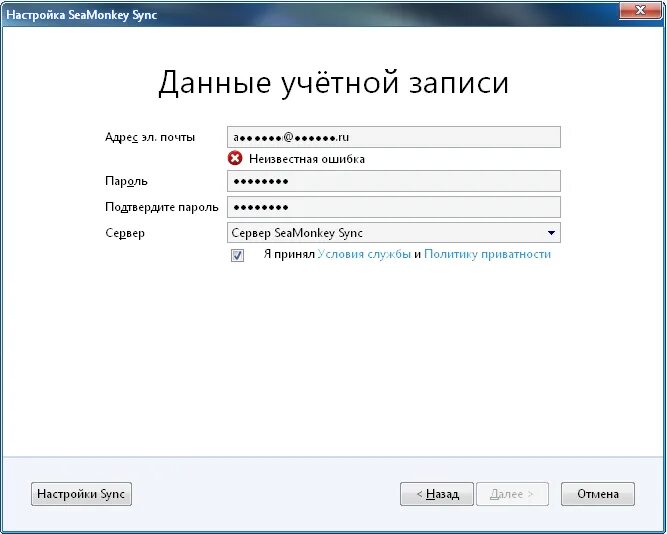Image resolution: width=667 pixels, height=534 pixels.
Task: Click the Настройка SeaMonkey Sync title bar text
Action: tap(81, 15)
